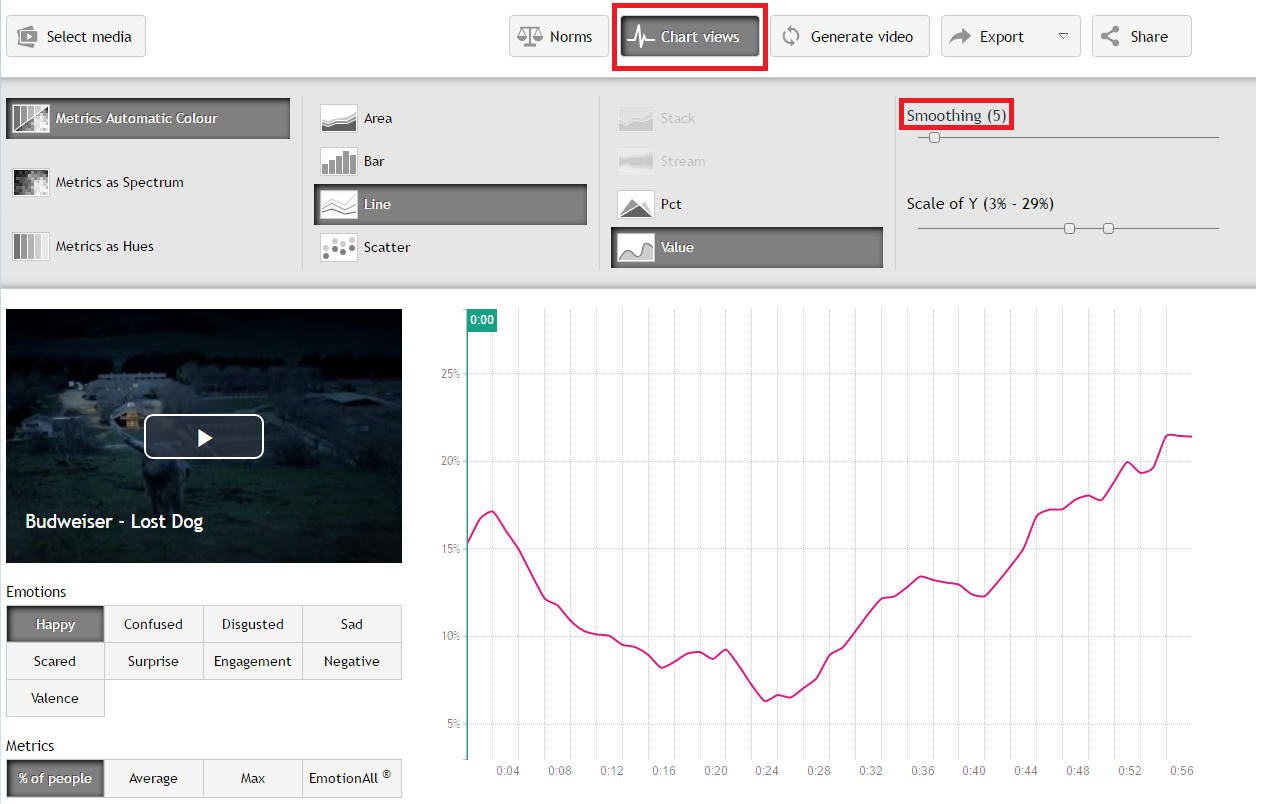Click the Smoothing (5) label
This screenshot has height=804, width=1278.
(956, 115)
